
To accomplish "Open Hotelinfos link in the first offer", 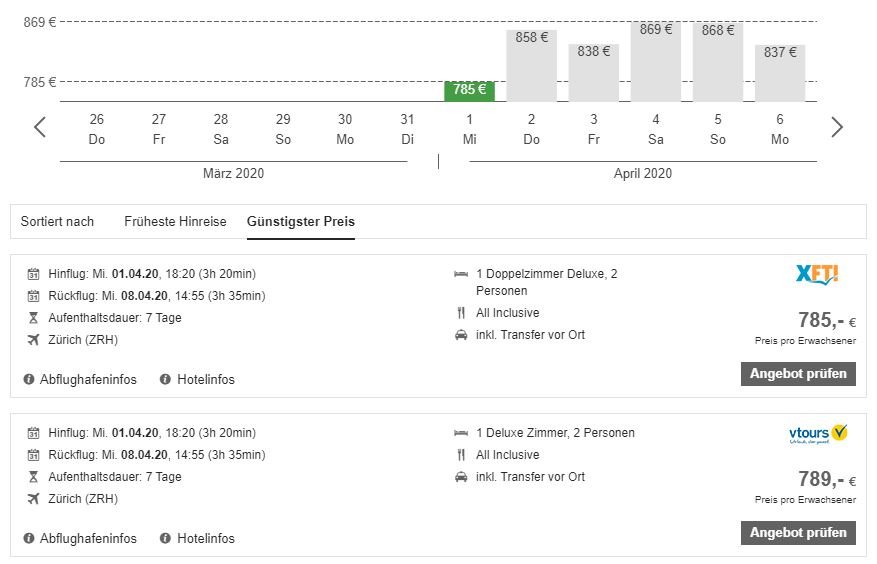I will click(205, 379).
